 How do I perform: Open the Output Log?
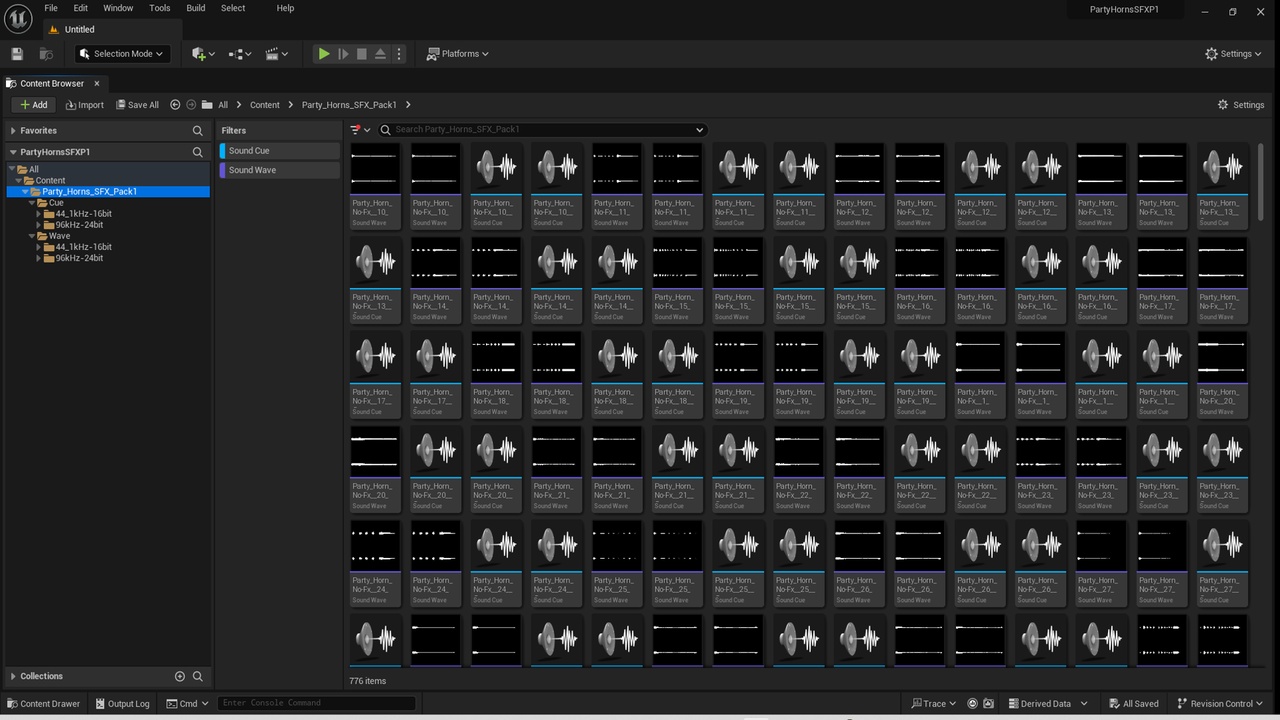click(122, 704)
